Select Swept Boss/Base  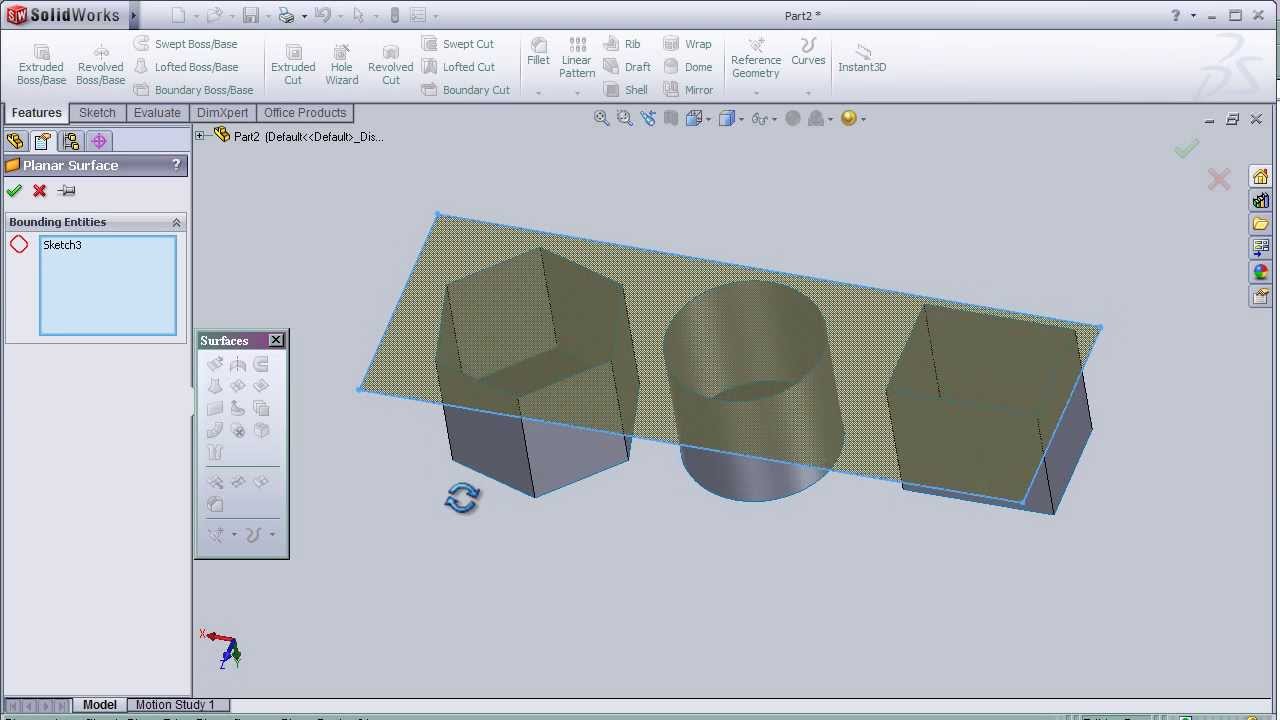[186, 44]
